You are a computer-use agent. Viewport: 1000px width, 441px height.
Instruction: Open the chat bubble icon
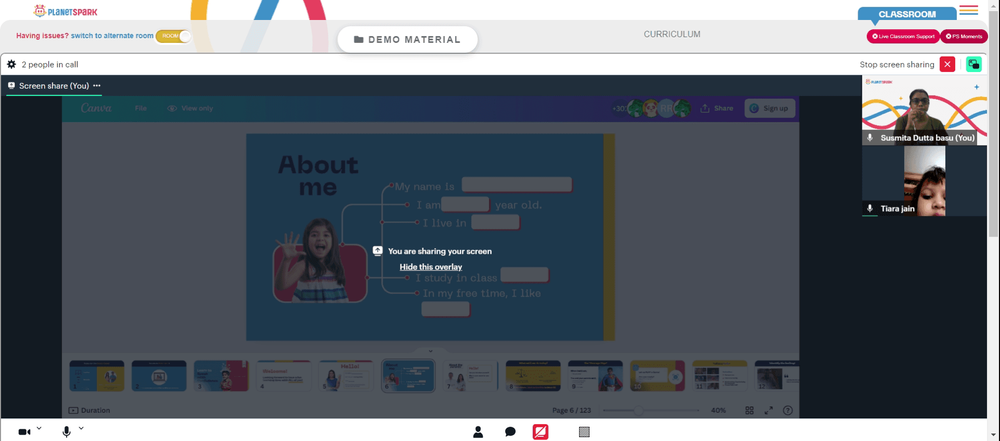click(510, 432)
